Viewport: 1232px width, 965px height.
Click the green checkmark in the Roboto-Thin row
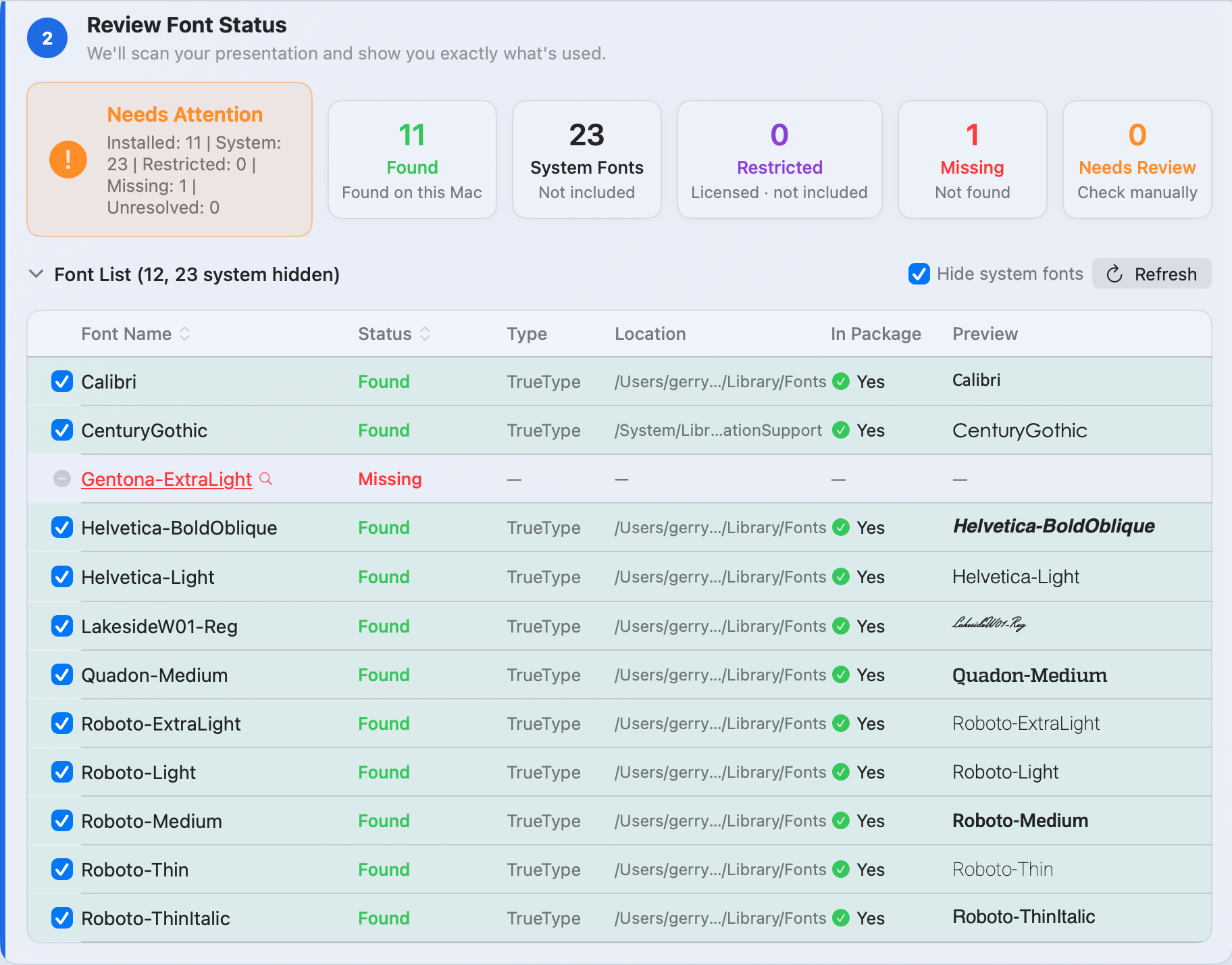point(841,869)
